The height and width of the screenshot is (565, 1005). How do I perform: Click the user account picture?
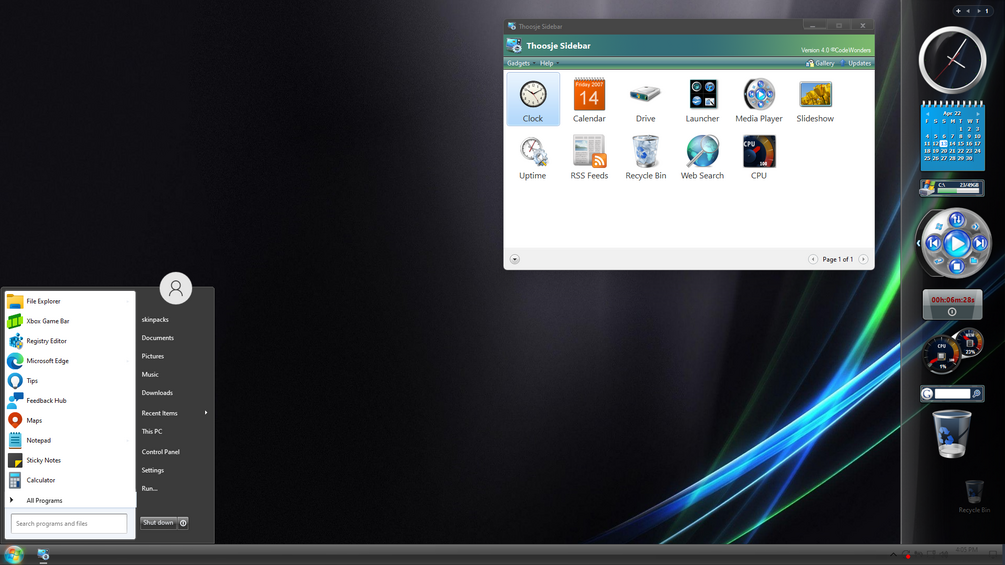(x=176, y=288)
